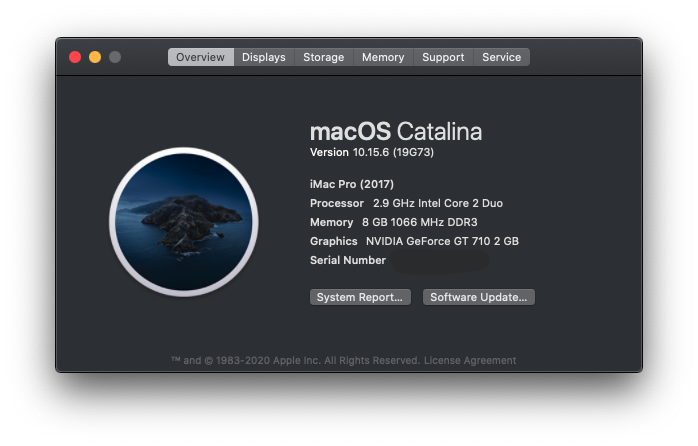Screen dimensions: 698x446
Task: Open the Storage tab
Action: (324, 57)
